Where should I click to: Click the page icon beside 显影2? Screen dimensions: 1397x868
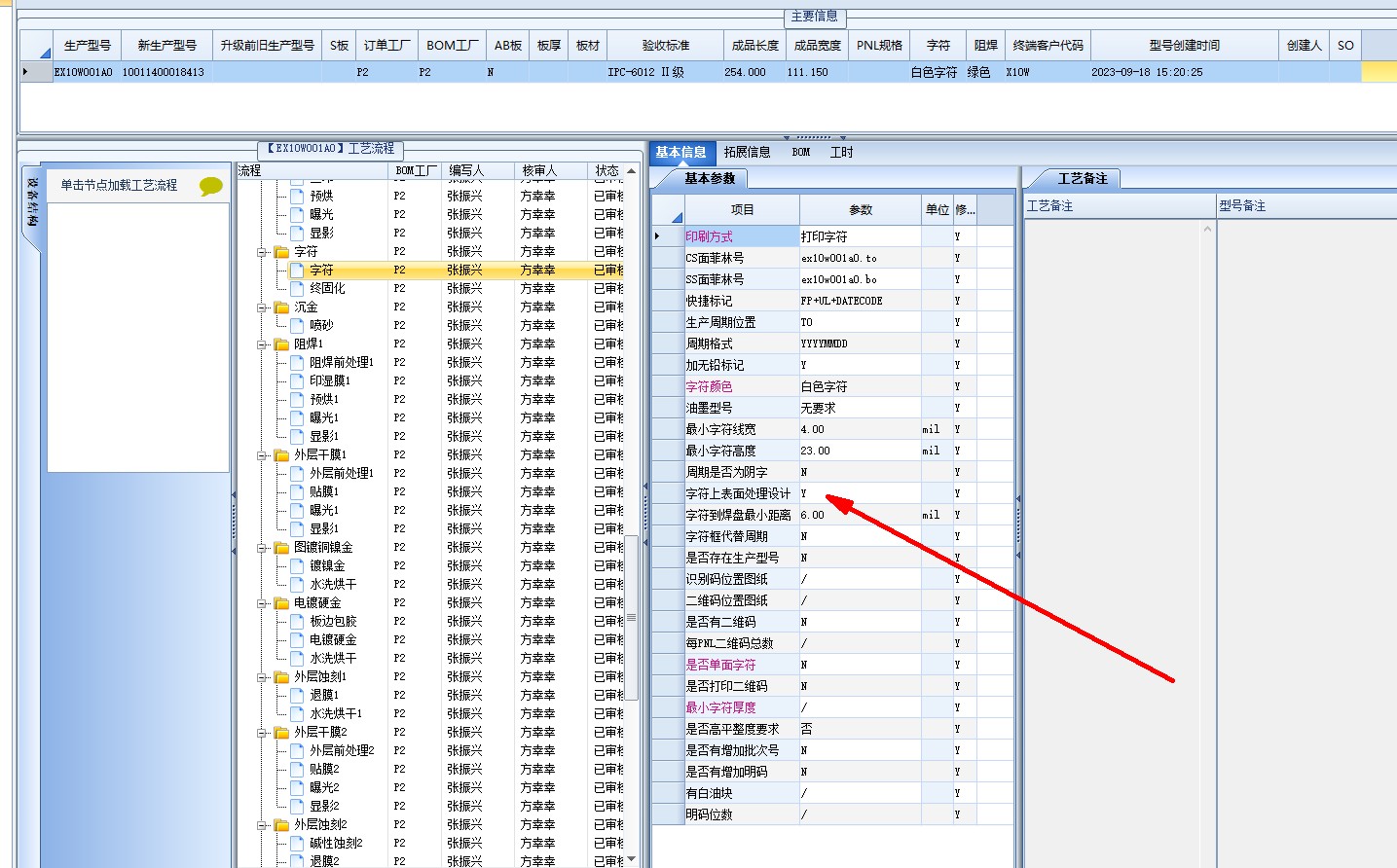coord(297,807)
